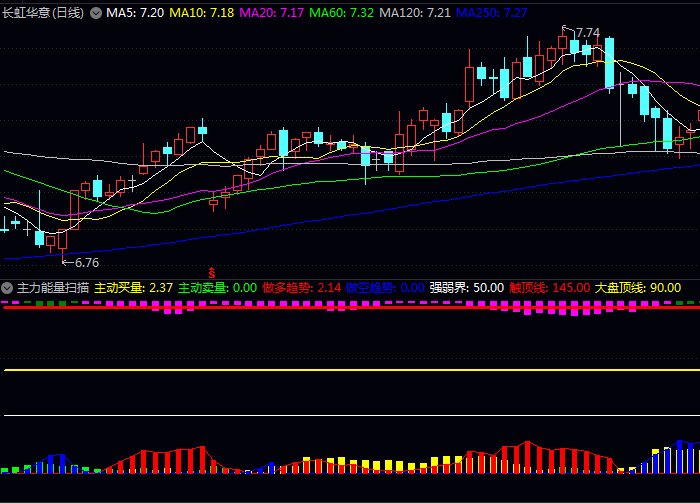
Task: Select the 触顶线: 145.00 value
Action: point(550,288)
